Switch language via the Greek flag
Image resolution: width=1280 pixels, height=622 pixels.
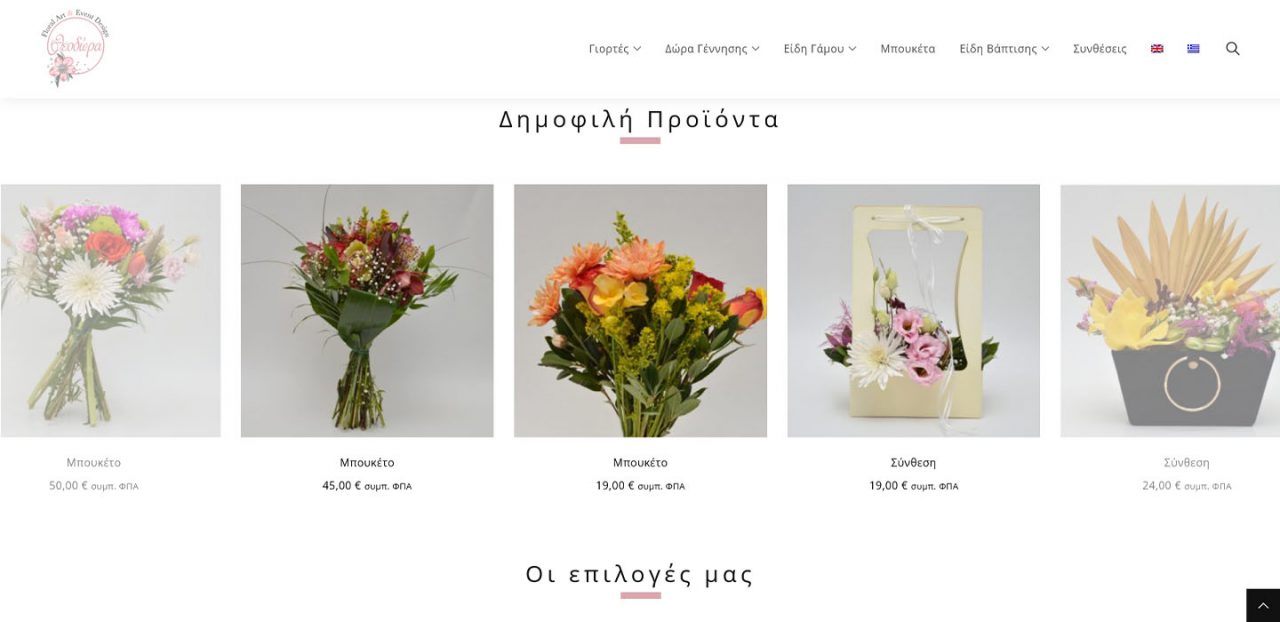point(1193,48)
